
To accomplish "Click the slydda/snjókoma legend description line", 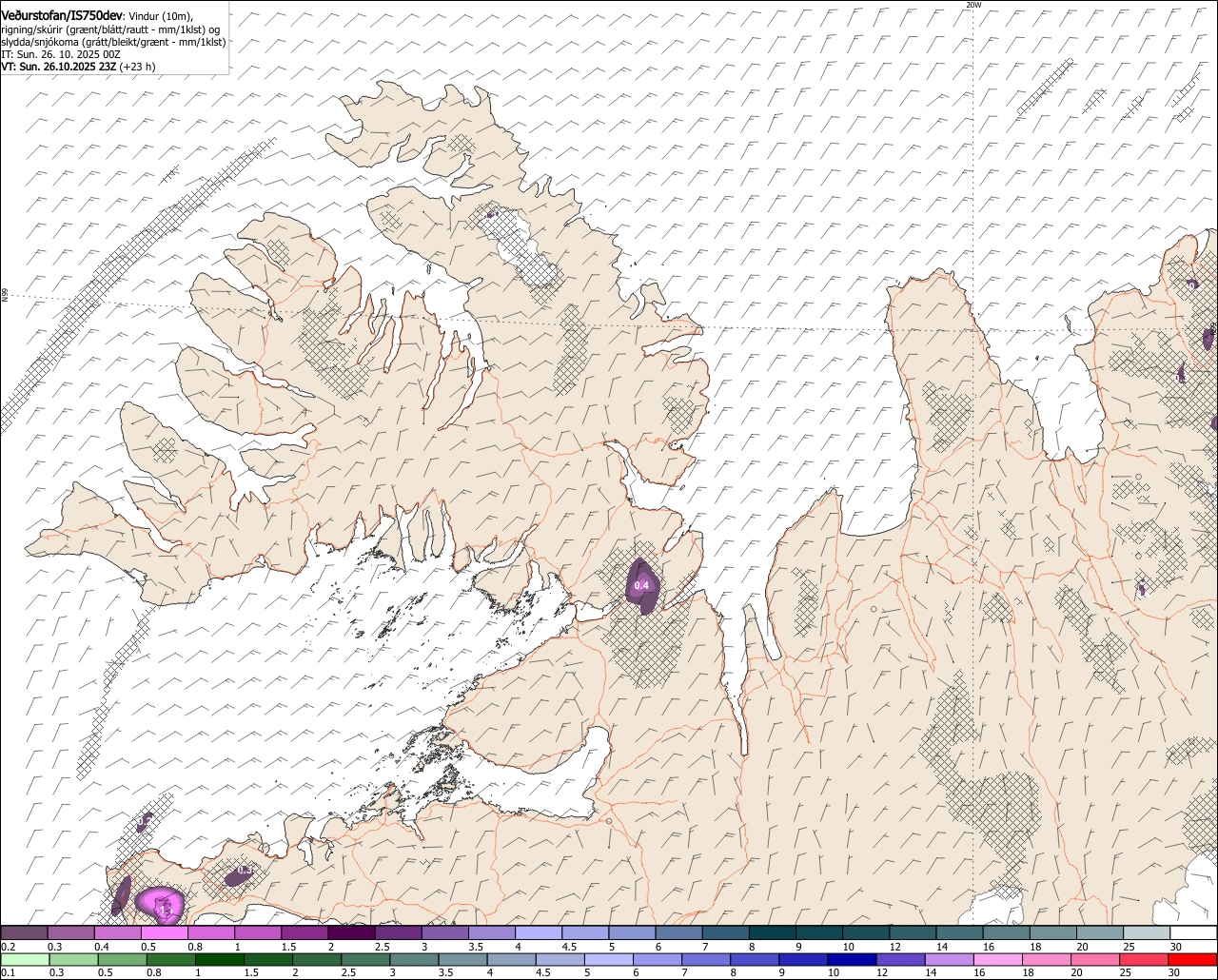I will (x=113, y=42).
